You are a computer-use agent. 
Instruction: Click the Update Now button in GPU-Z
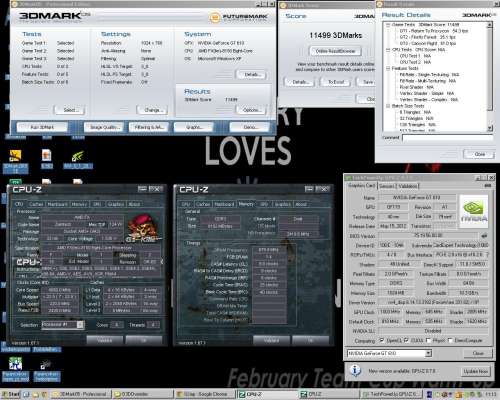pos(475,371)
